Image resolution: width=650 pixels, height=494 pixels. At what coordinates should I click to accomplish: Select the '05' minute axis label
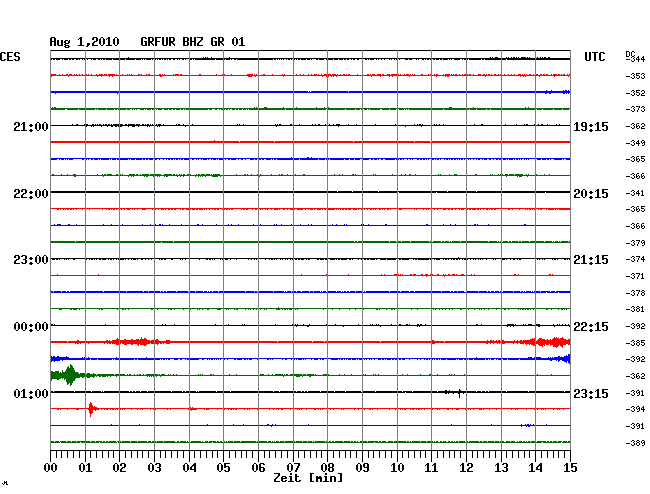223,468
